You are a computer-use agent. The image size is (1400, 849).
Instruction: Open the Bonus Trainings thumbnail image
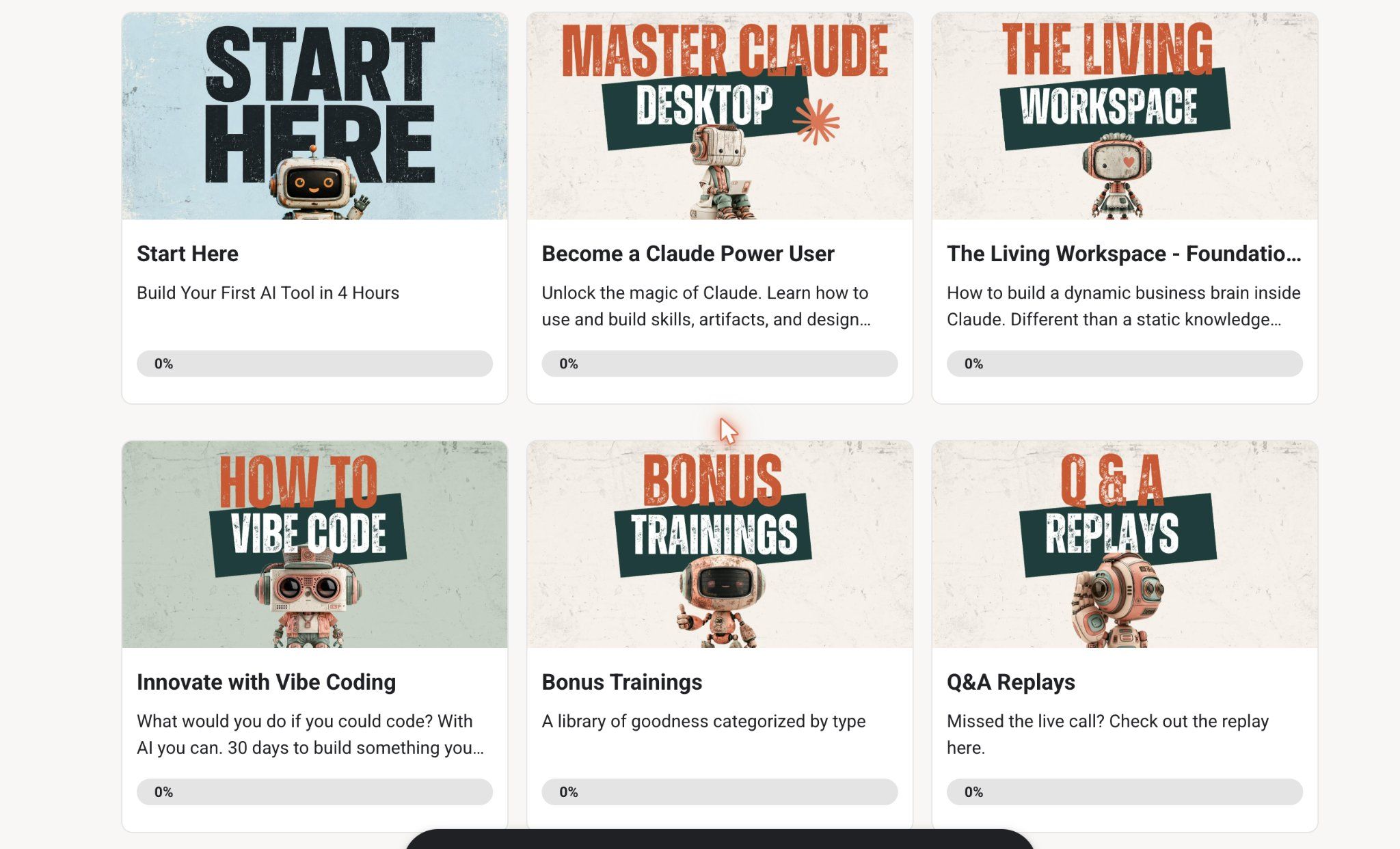point(720,544)
